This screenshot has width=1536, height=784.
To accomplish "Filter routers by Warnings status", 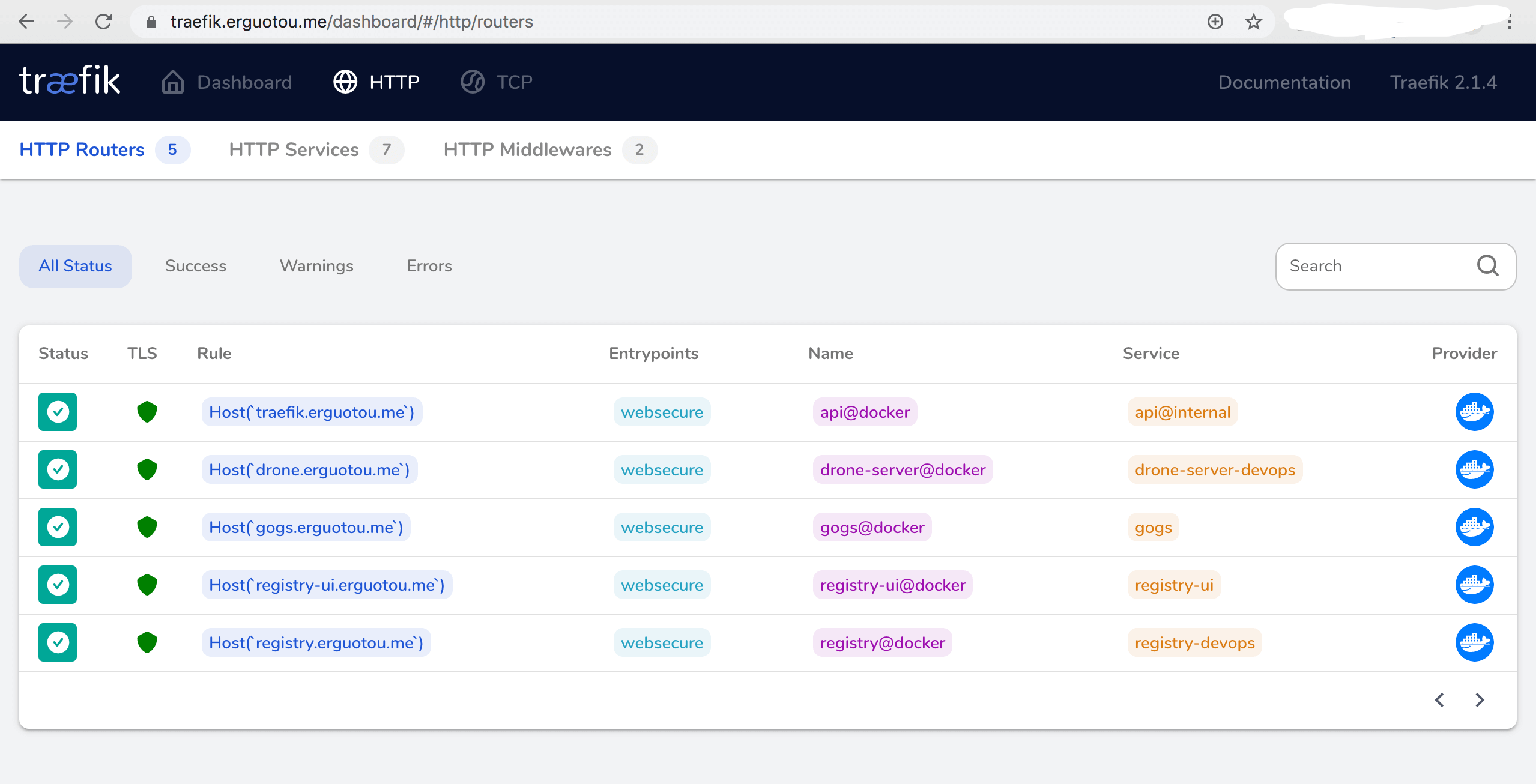I will 316,266.
